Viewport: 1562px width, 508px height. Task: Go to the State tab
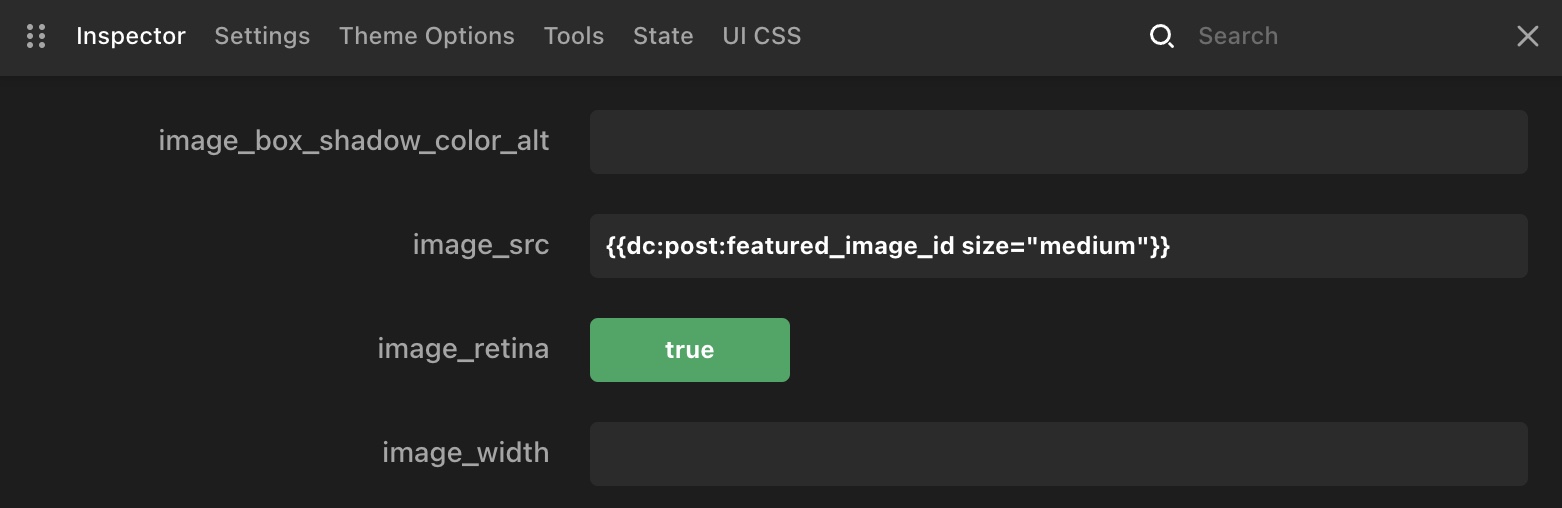663,36
